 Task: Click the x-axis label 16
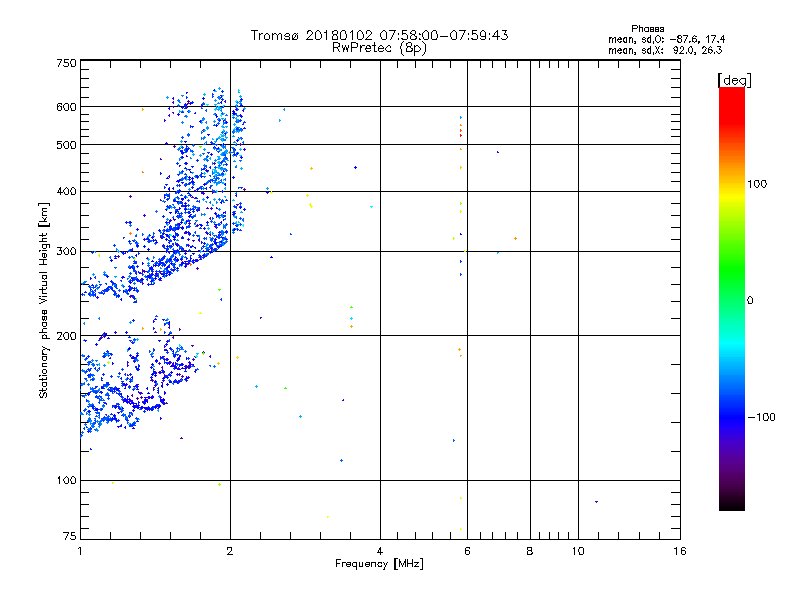pos(680,551)
